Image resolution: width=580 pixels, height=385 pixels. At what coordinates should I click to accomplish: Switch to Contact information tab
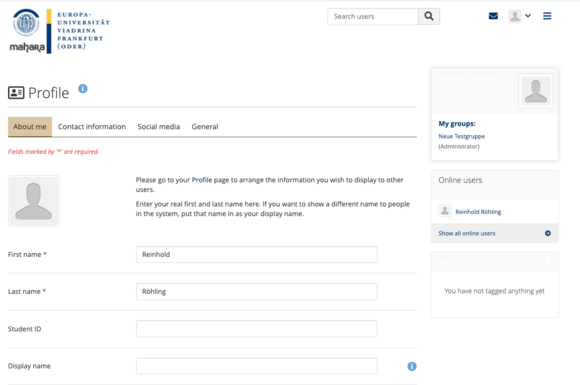tap(92, 127)
